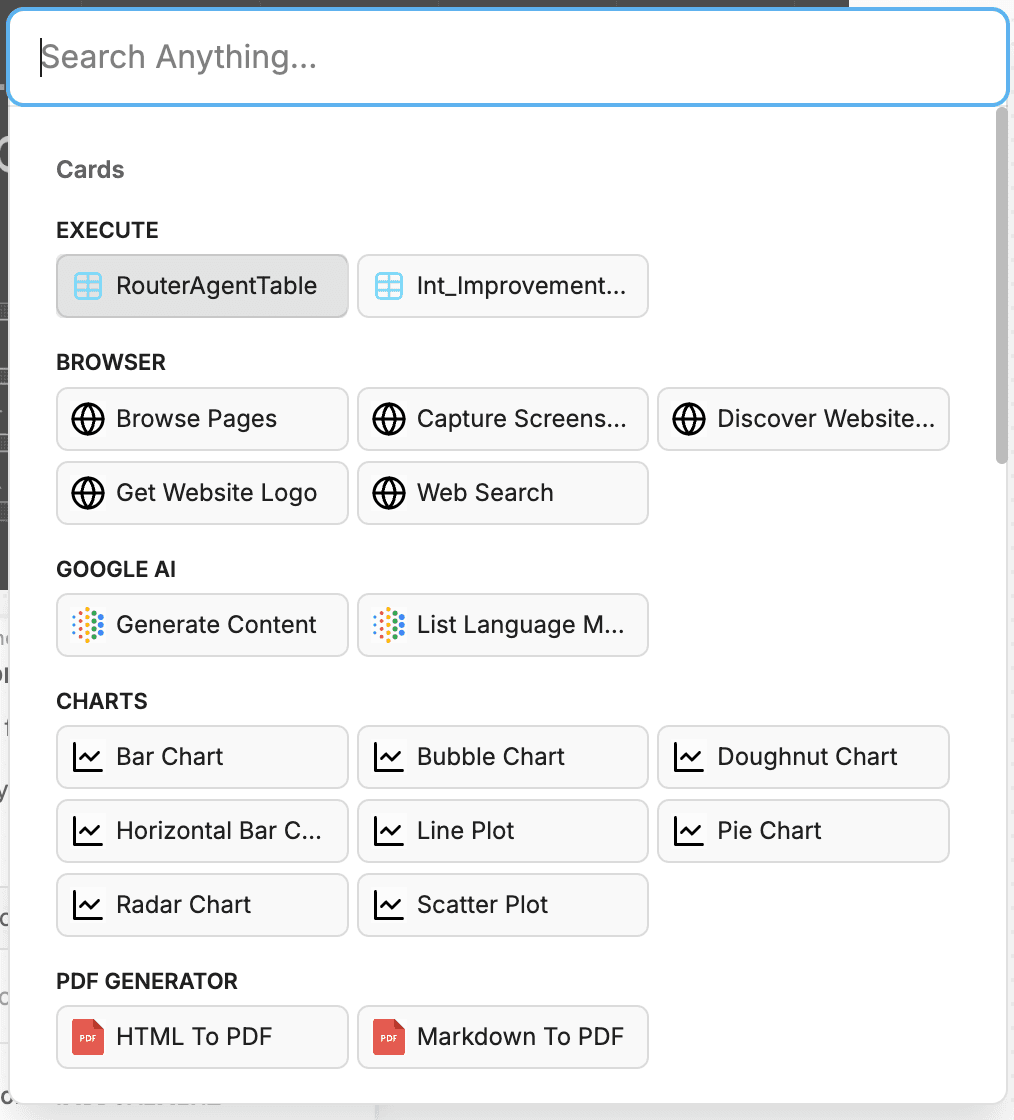This screenshot has width=1014, height=1120.
Task: Open the Int_Improvement... card
Action: point(503,286)
